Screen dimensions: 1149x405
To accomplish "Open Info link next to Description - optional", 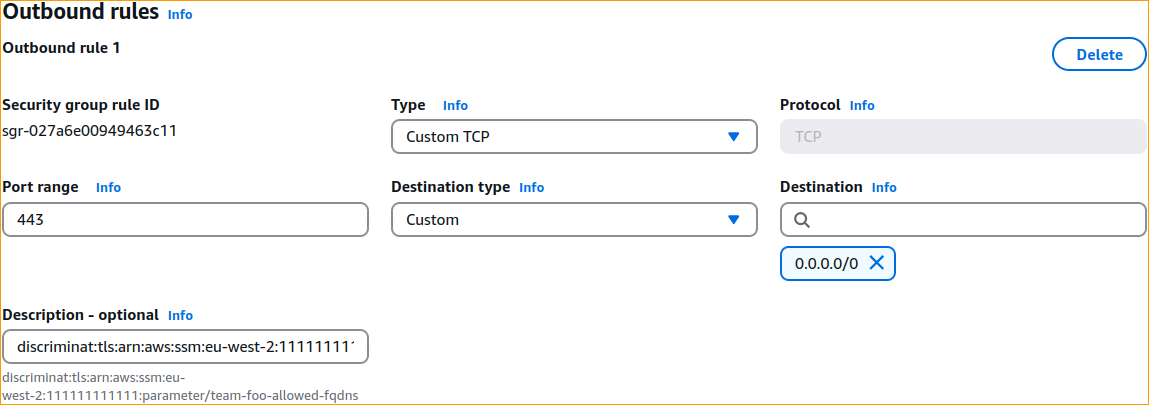I will coord(180,315).
